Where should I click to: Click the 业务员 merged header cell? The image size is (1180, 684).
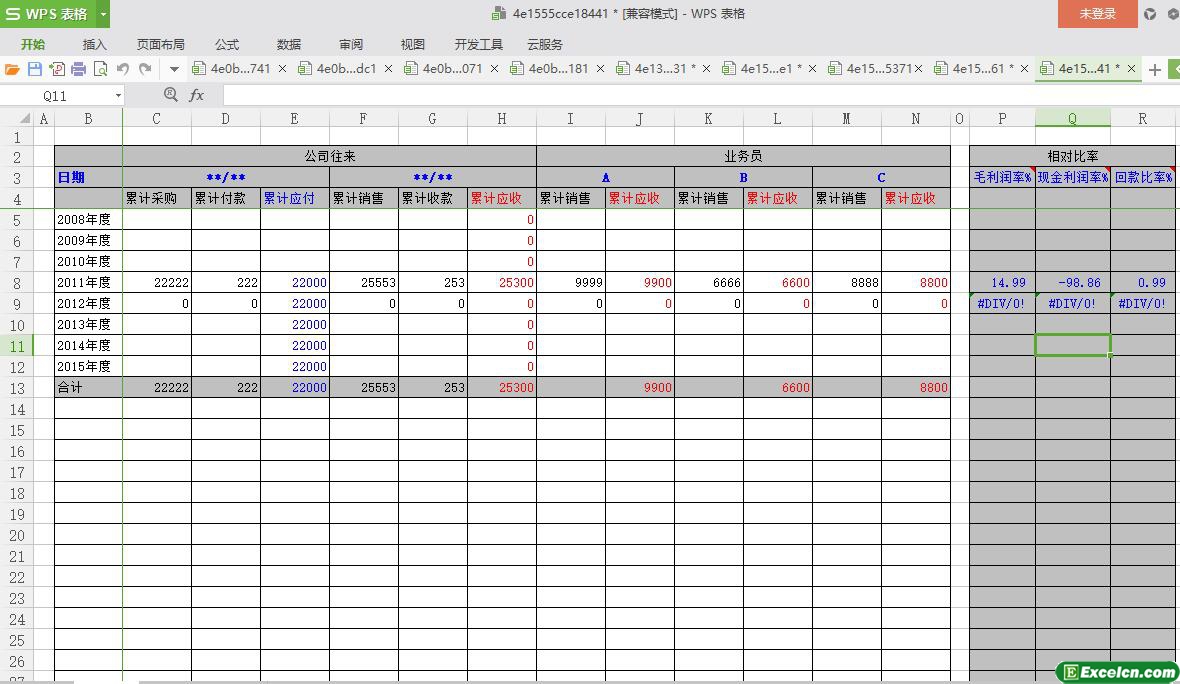[x=744, y=157]
